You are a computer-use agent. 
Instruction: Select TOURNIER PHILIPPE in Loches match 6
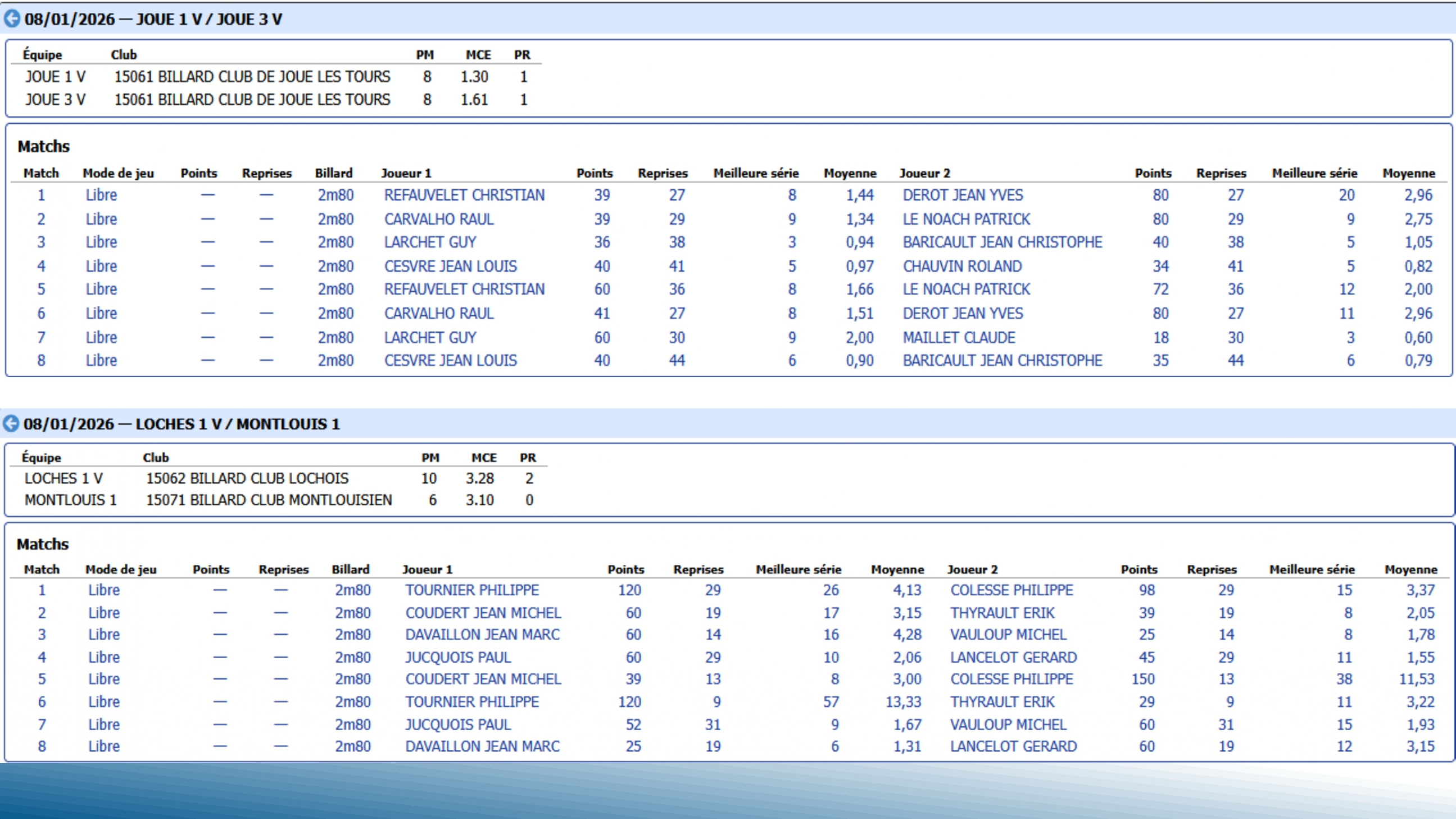point(471,702)
